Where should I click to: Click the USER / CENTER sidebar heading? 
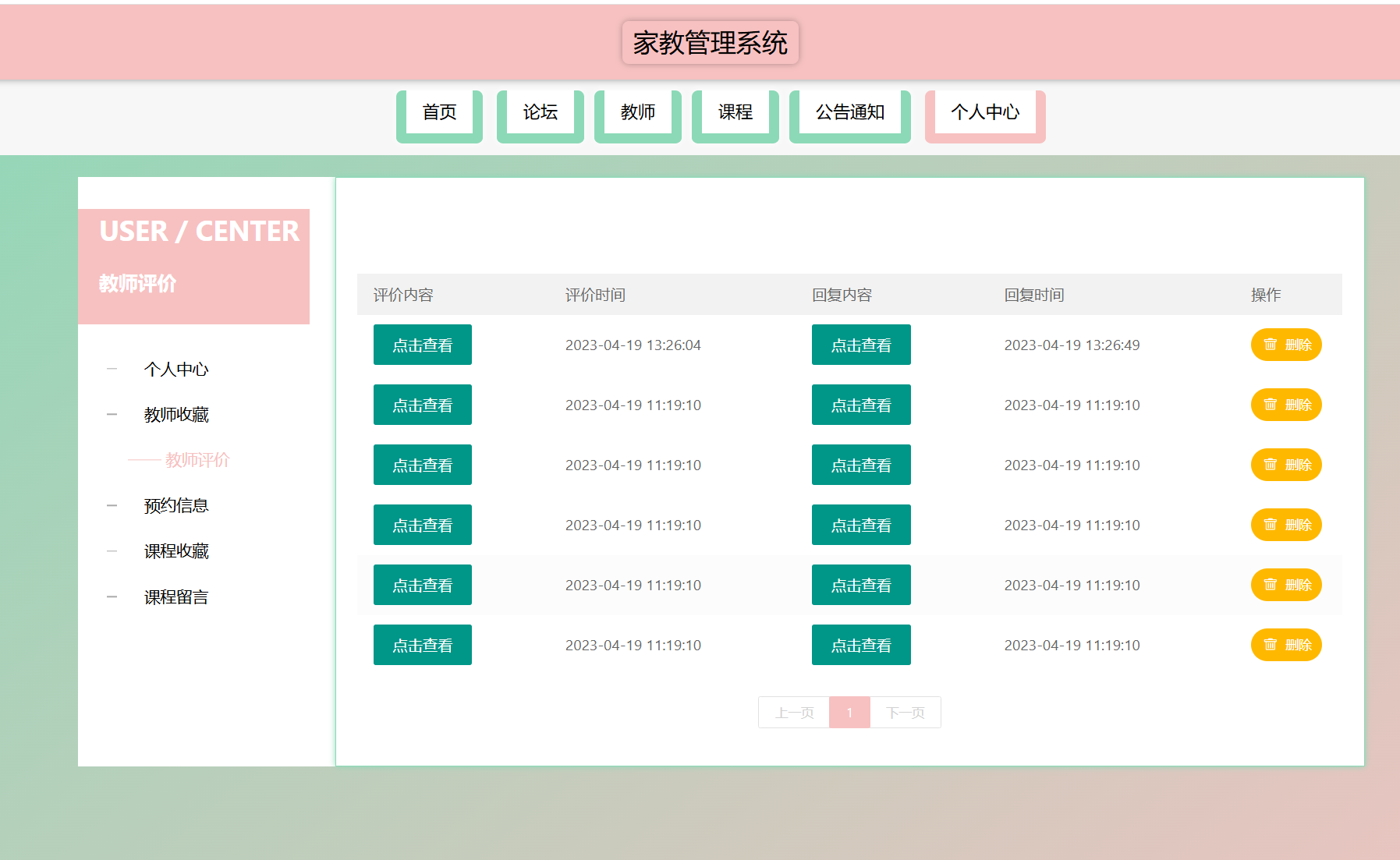click(199, 232)
